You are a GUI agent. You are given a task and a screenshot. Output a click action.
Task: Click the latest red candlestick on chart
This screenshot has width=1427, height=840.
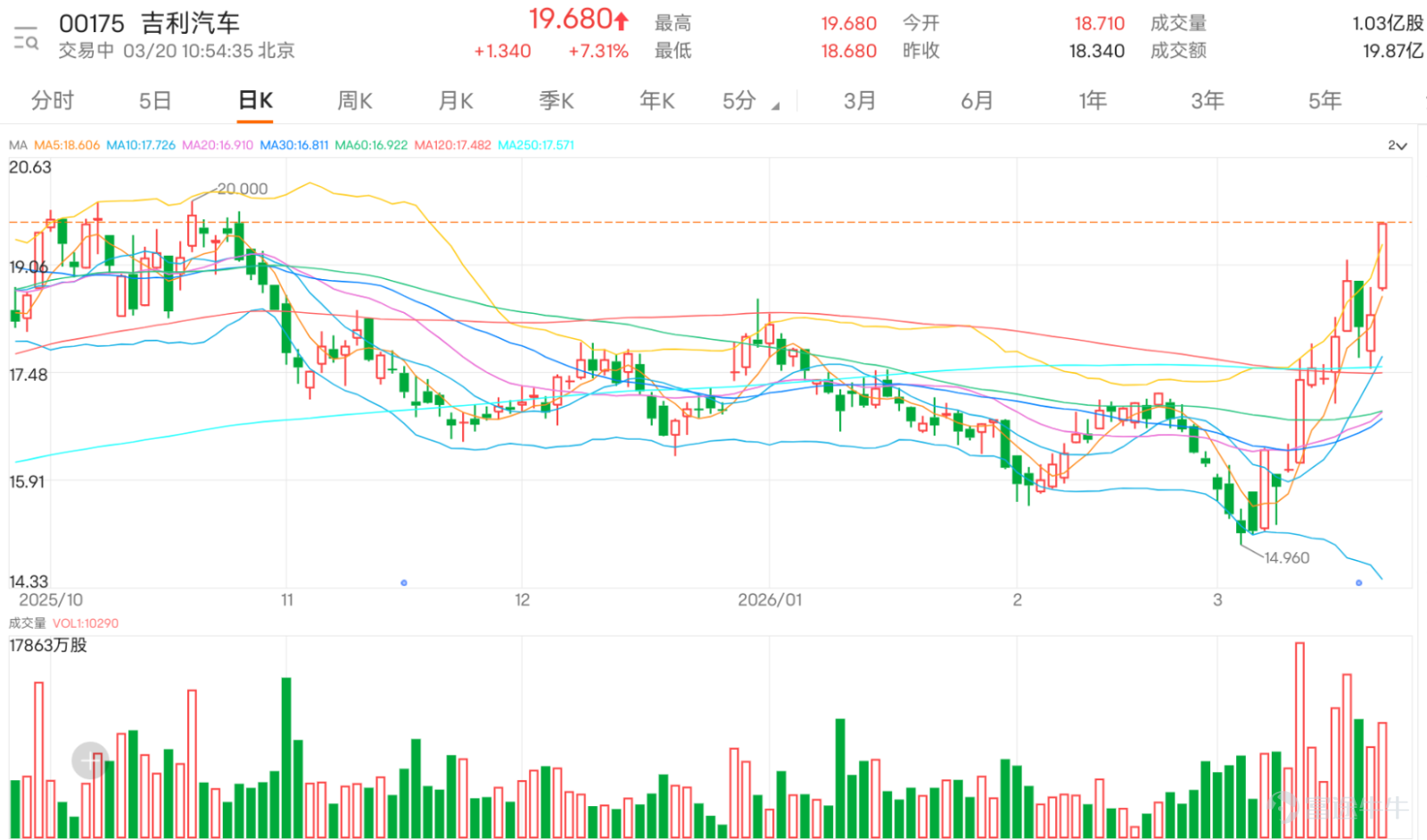[x=1382, y=256]
